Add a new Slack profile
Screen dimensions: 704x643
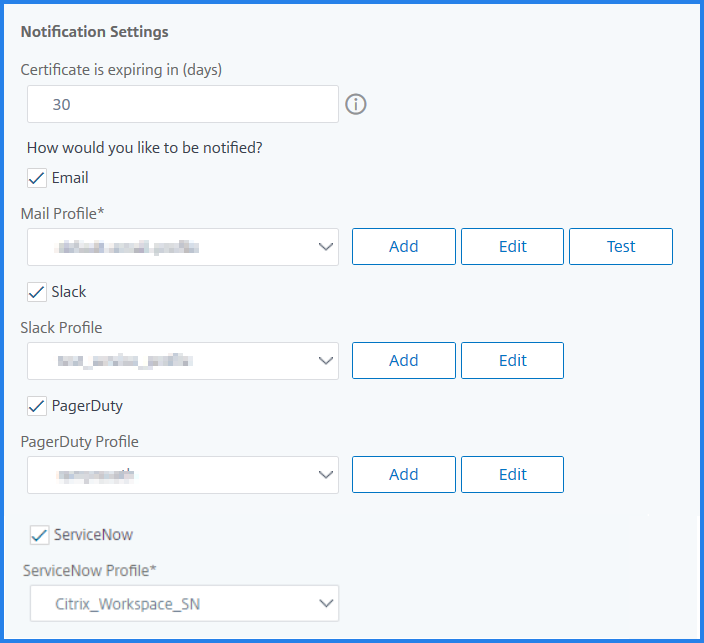click(404, 361)
